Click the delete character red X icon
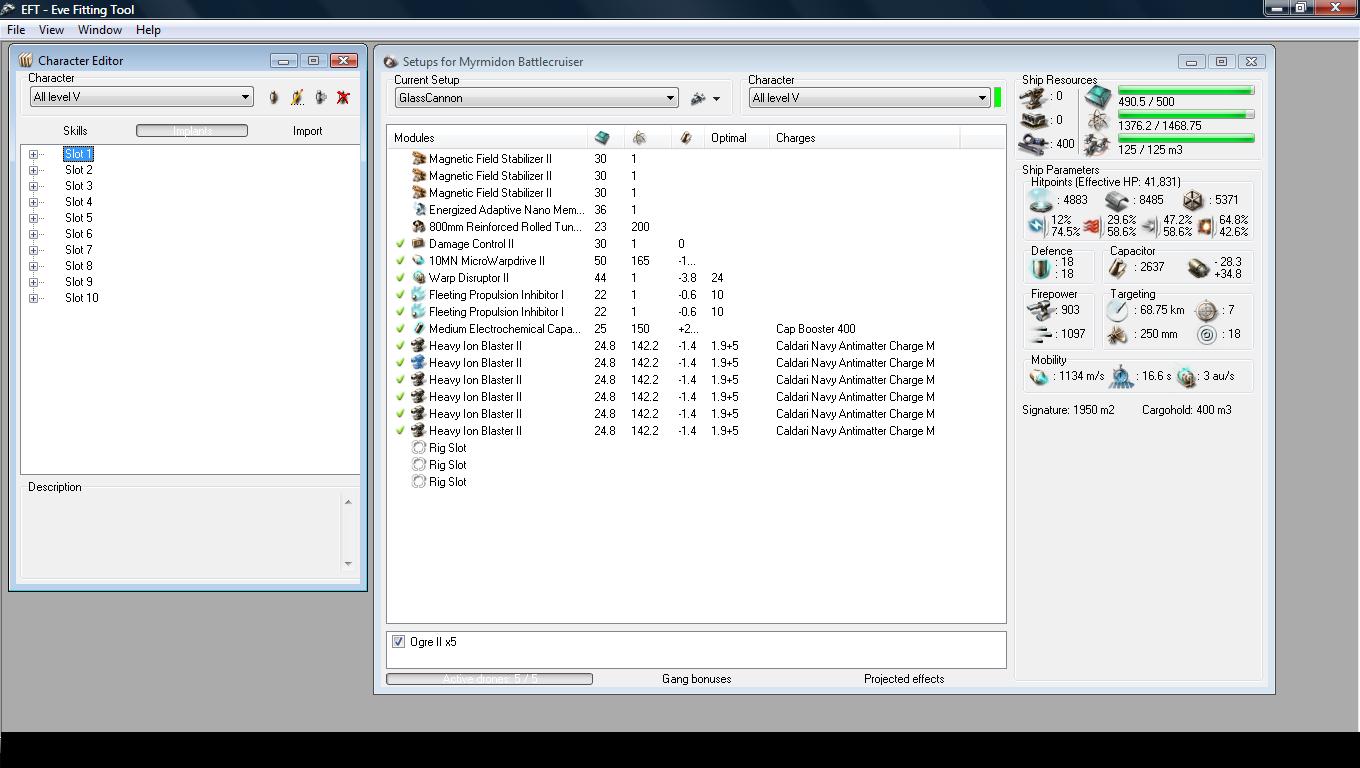Image resolution: width=1360 pixels, height=768 pixels. pos(343,97)
